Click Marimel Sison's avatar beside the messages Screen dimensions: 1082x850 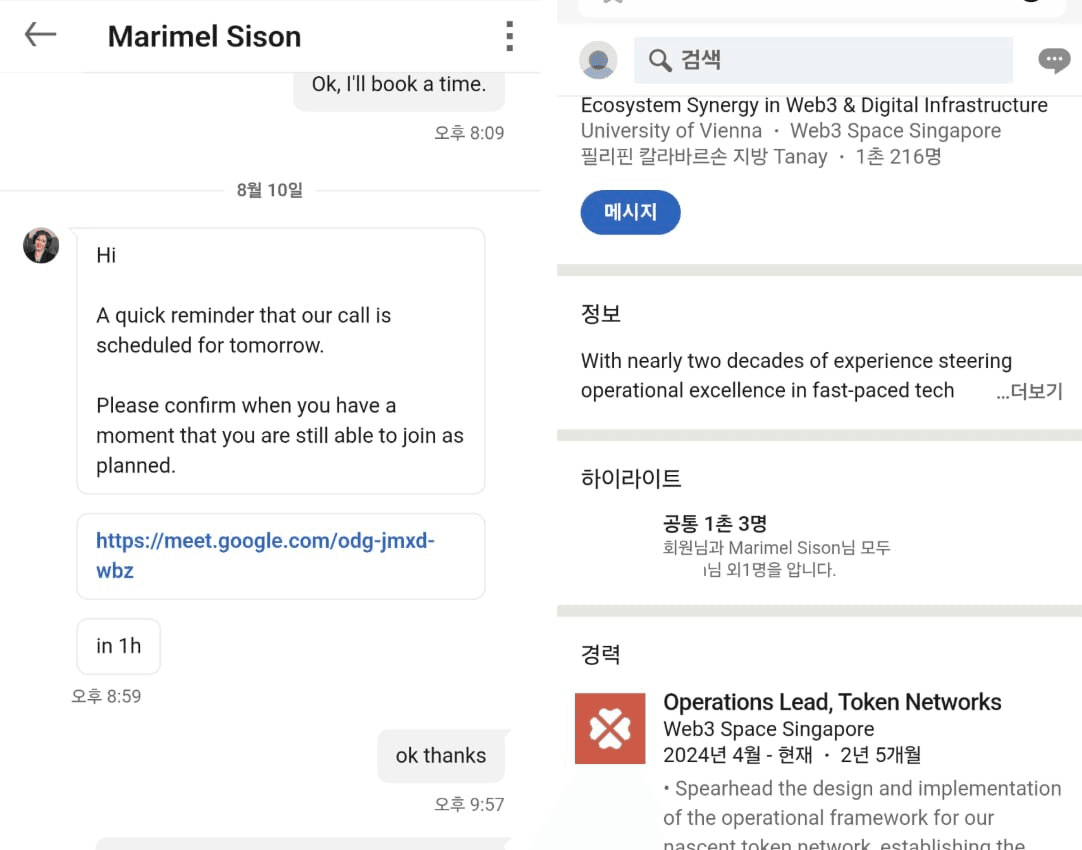tap(41, 246)
